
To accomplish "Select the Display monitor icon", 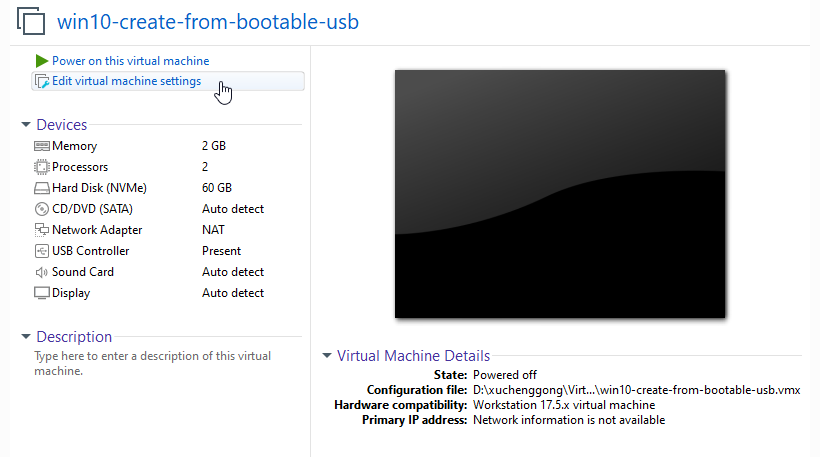I will tap(42, 293).
